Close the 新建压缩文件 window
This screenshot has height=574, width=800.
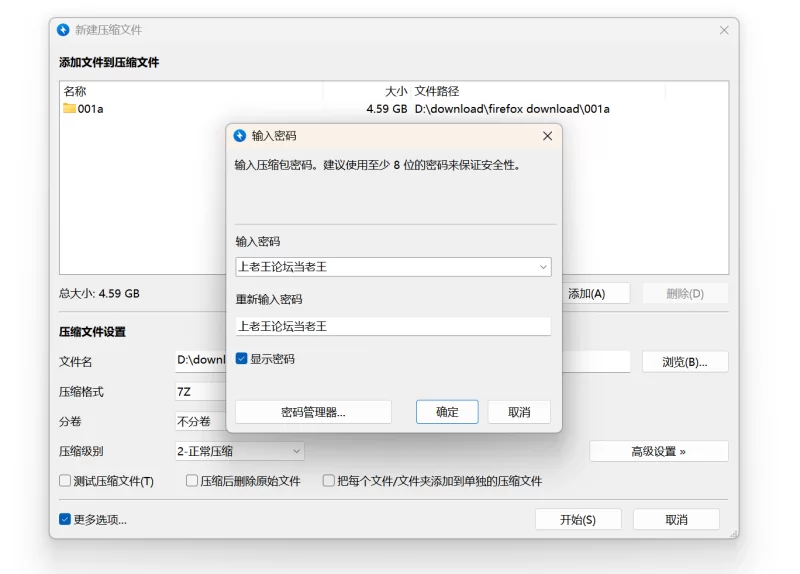click(x=724, y=30)
